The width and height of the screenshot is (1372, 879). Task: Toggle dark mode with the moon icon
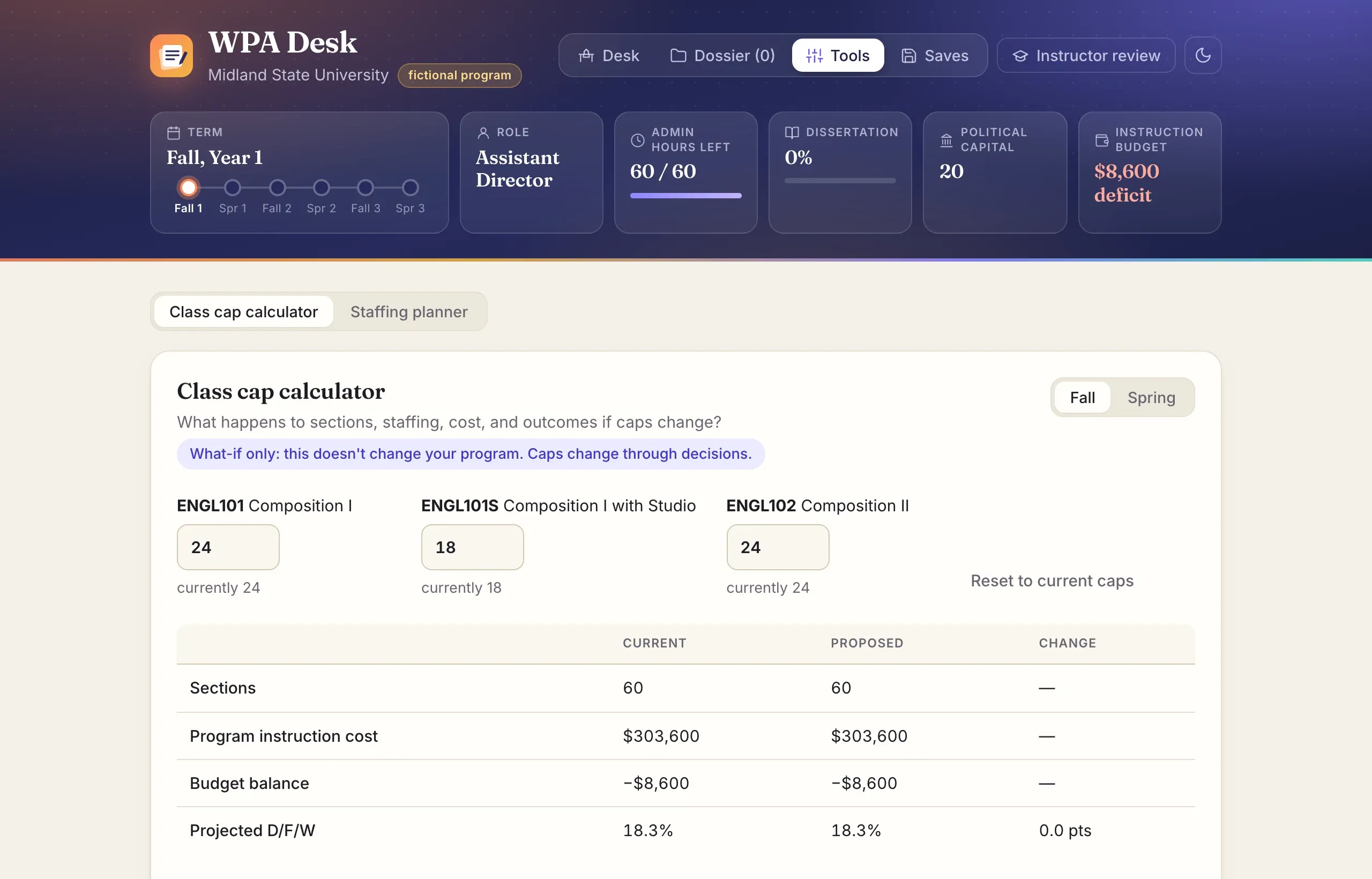(1203, 55)
